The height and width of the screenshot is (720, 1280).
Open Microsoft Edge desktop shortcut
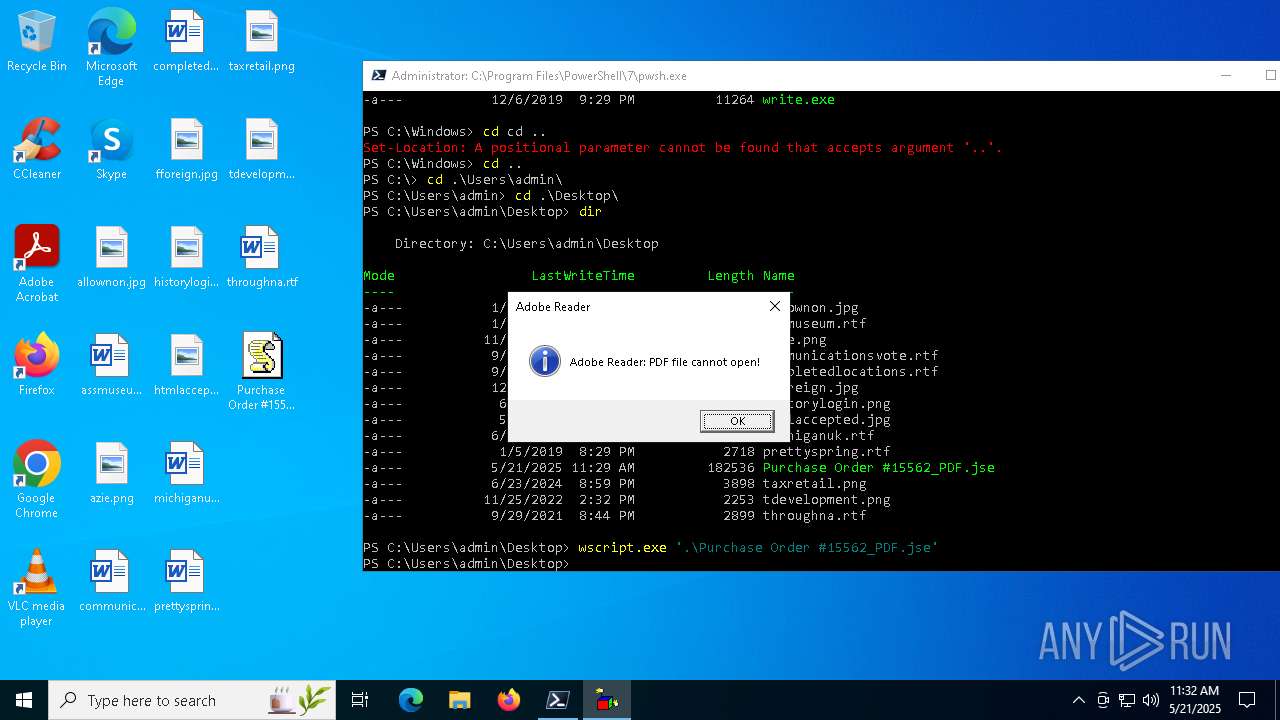click(111, 48)
